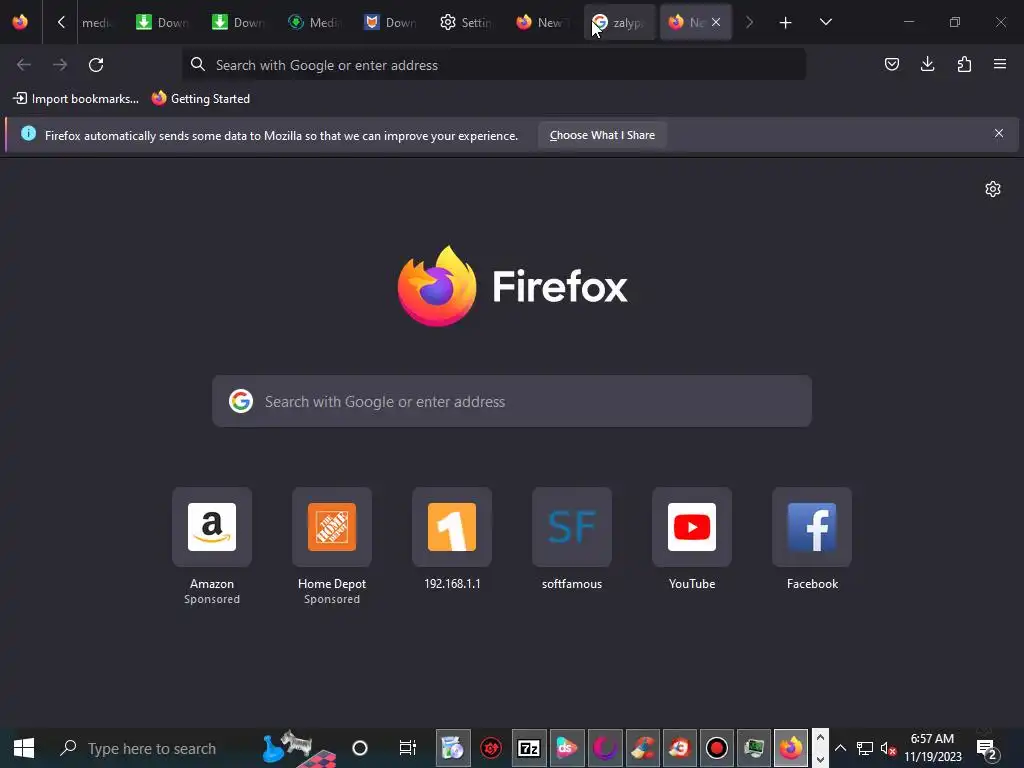Switch to the first 'Down' tab with green icon
This screenshot has width=1024, height=768.
163,23
